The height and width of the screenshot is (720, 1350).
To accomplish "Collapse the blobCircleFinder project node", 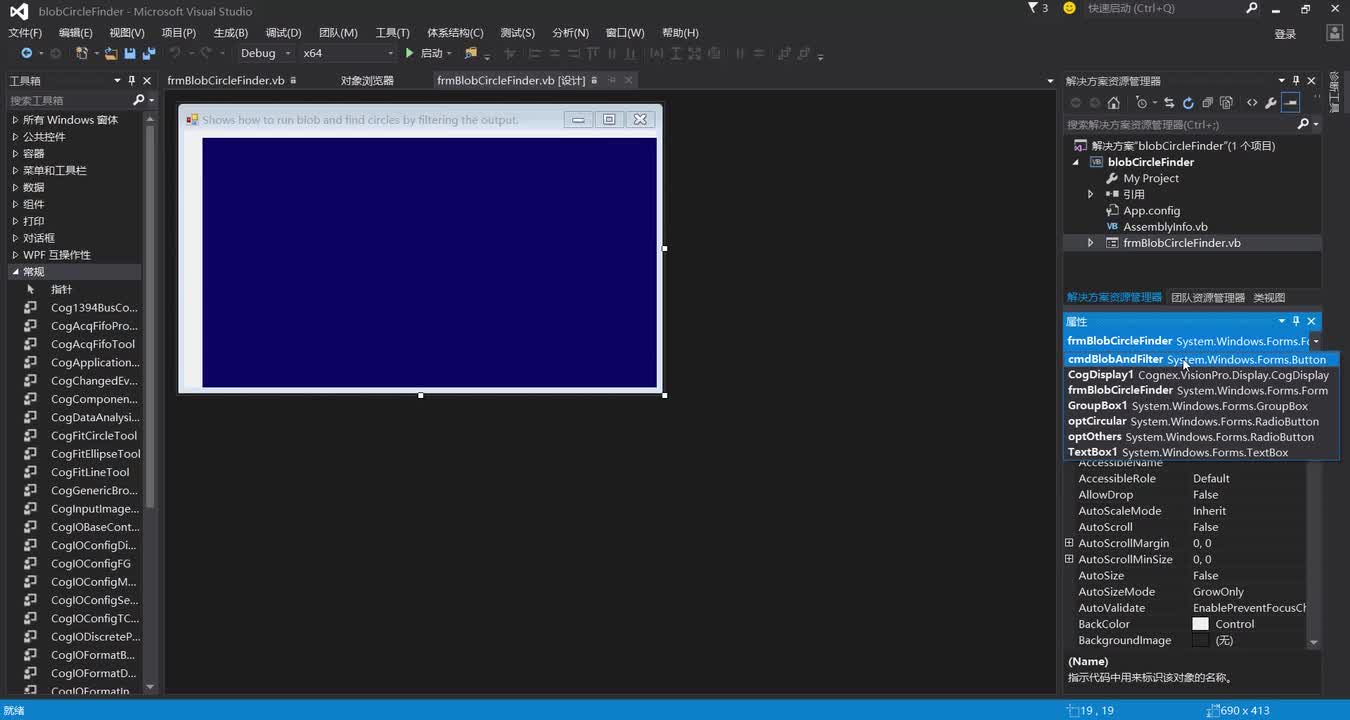I will 1076,162.
